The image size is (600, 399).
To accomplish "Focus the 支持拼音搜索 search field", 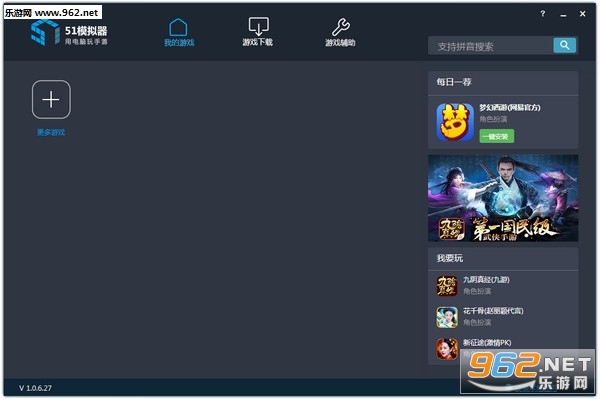I will pyautogui.click(x=491, y=46).
